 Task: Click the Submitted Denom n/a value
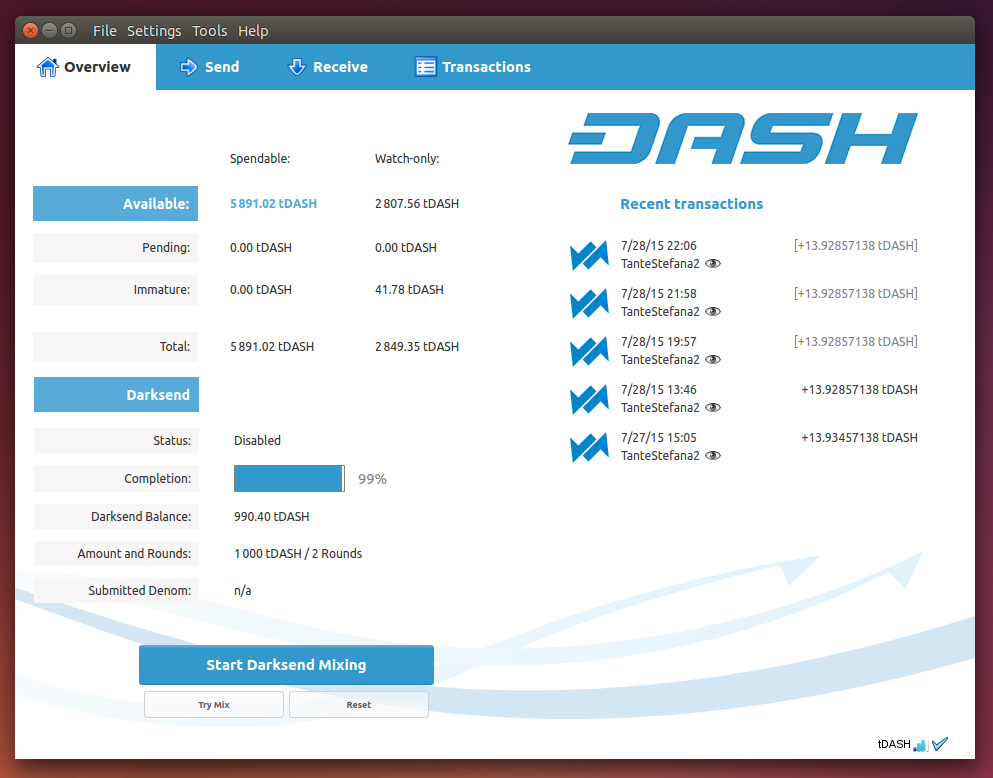(x=243, y=591)
